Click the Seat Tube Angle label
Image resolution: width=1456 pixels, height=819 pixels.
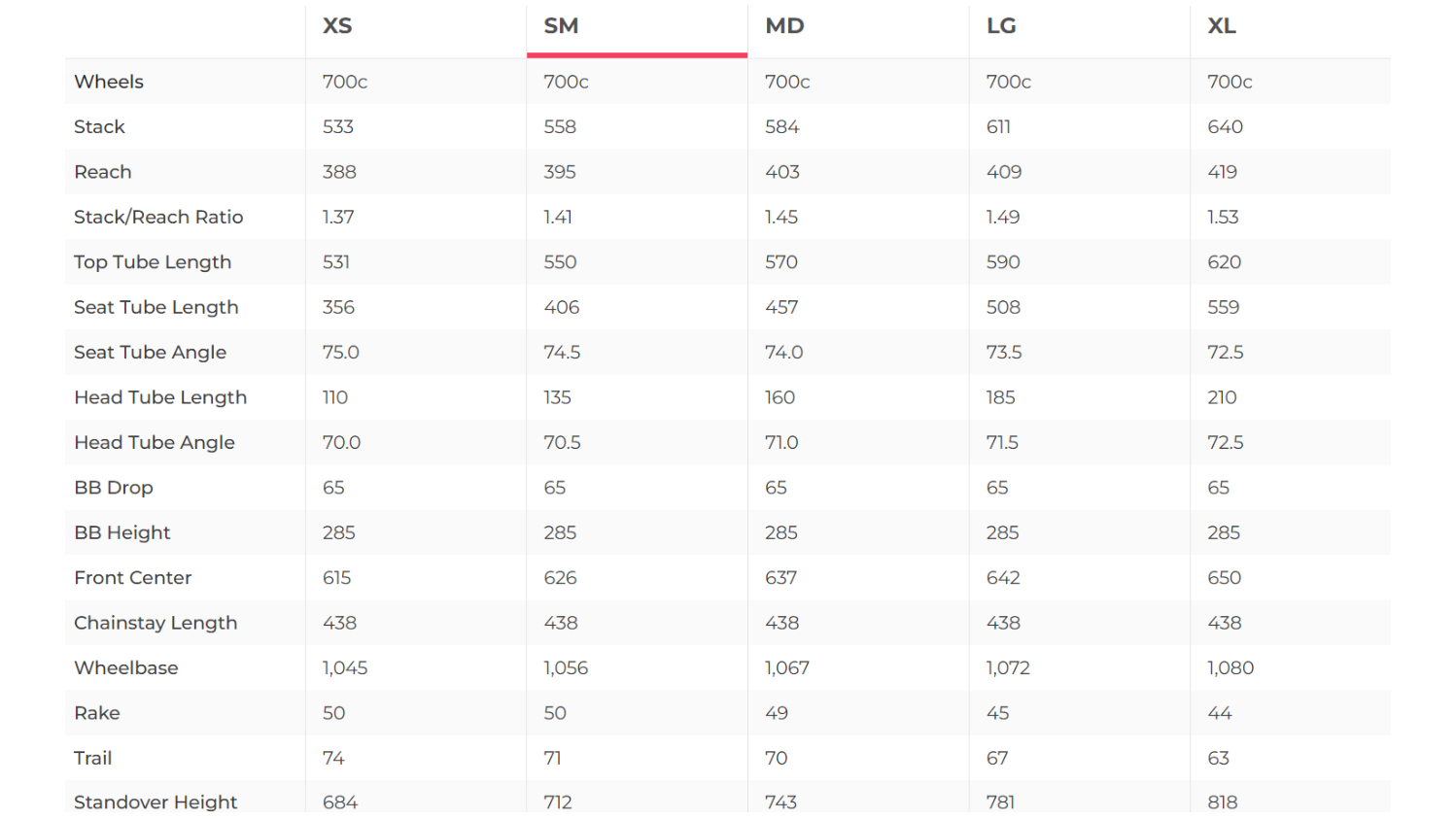pyautogui.click(x=150, y=353)
